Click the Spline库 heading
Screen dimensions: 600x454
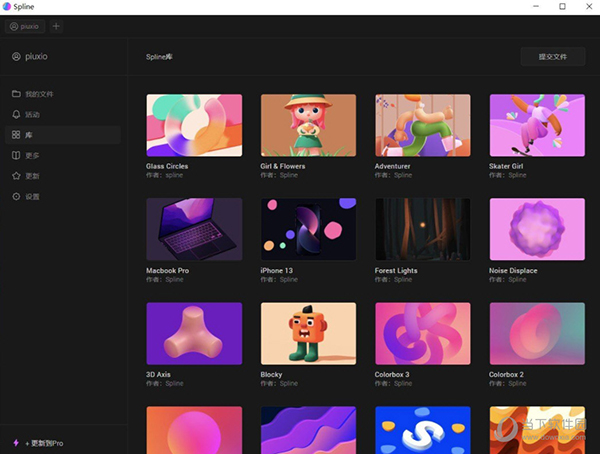click(159, 57)
